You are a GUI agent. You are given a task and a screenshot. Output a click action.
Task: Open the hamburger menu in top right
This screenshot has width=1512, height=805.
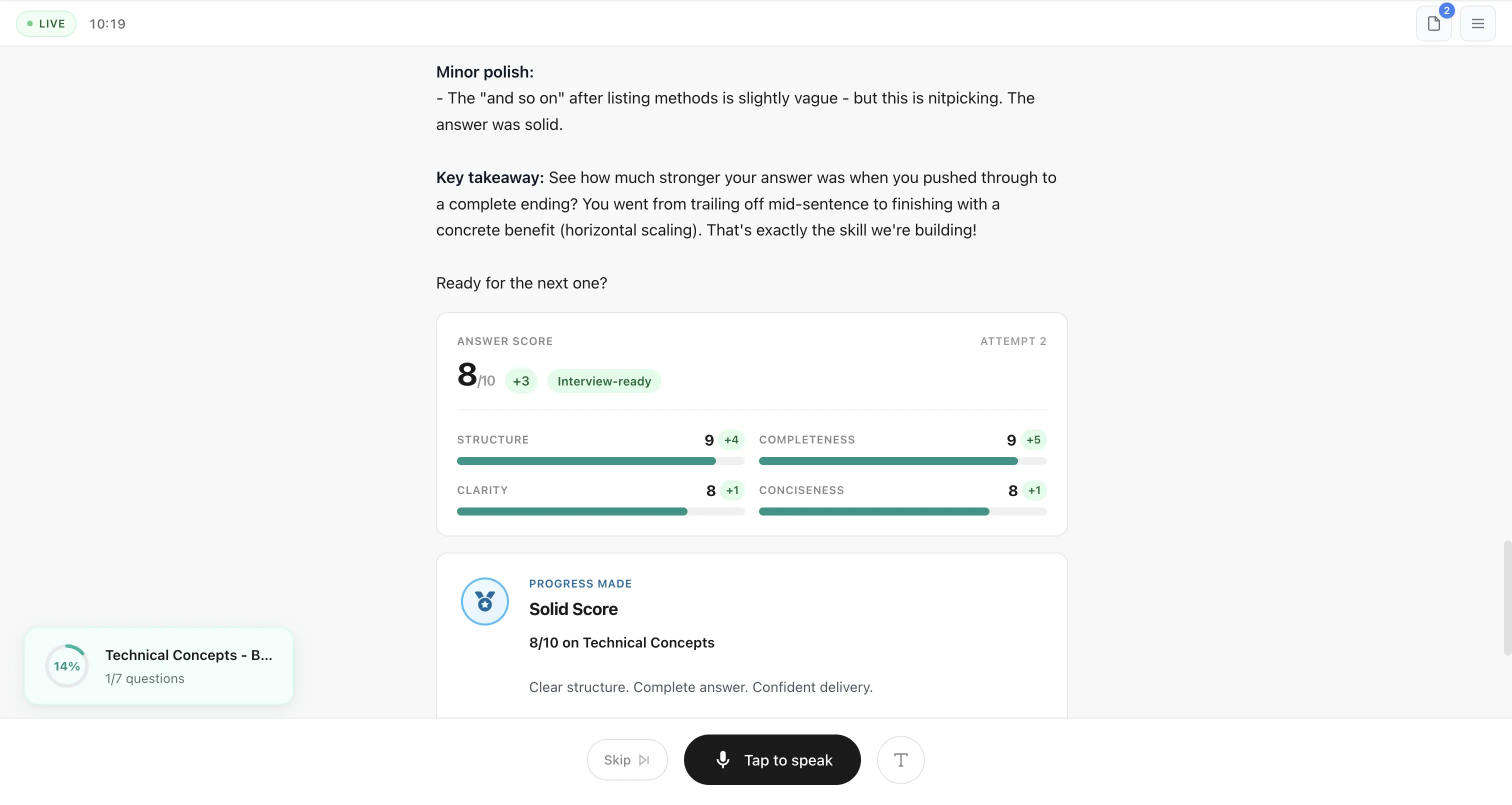[x=1478, y=23]
